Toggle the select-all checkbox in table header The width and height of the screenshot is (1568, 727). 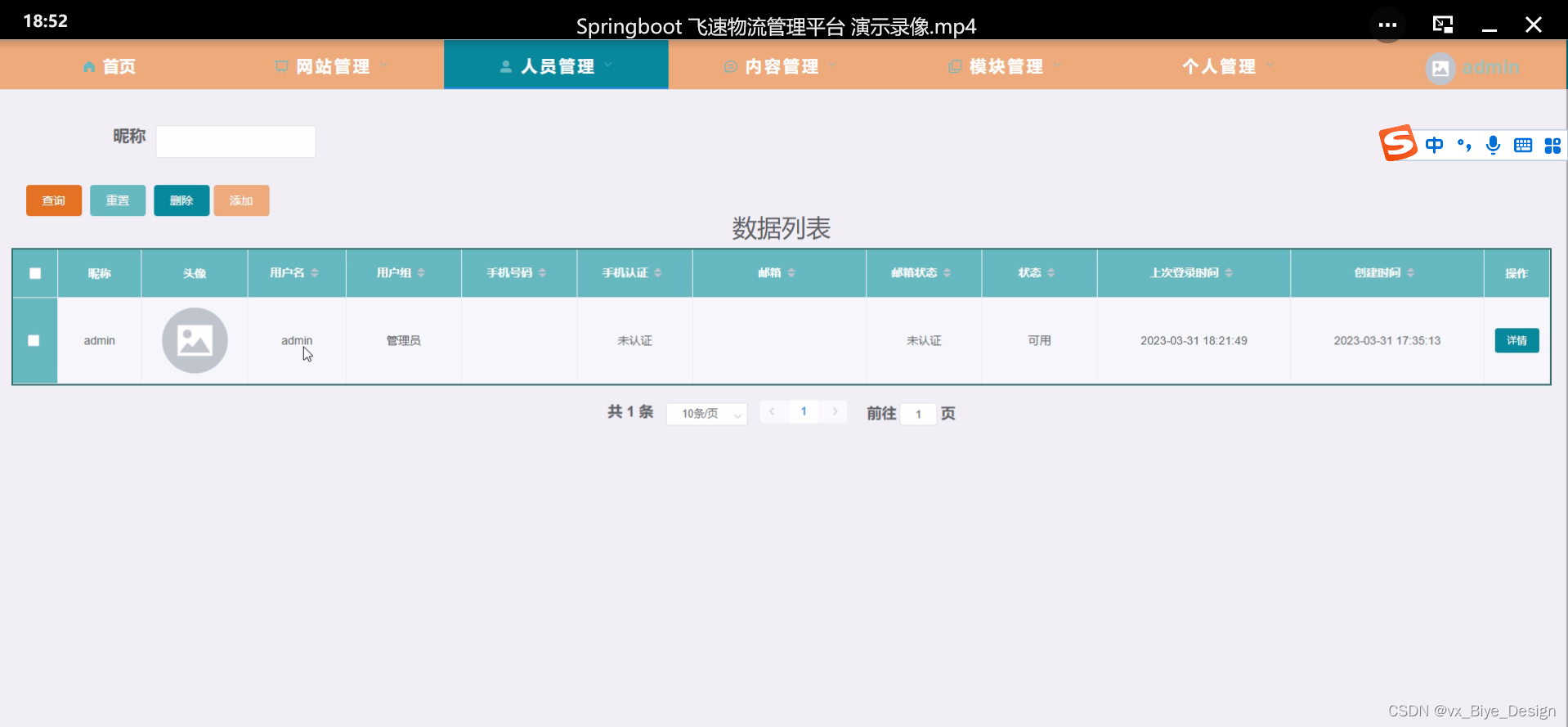tap(35, 273)
